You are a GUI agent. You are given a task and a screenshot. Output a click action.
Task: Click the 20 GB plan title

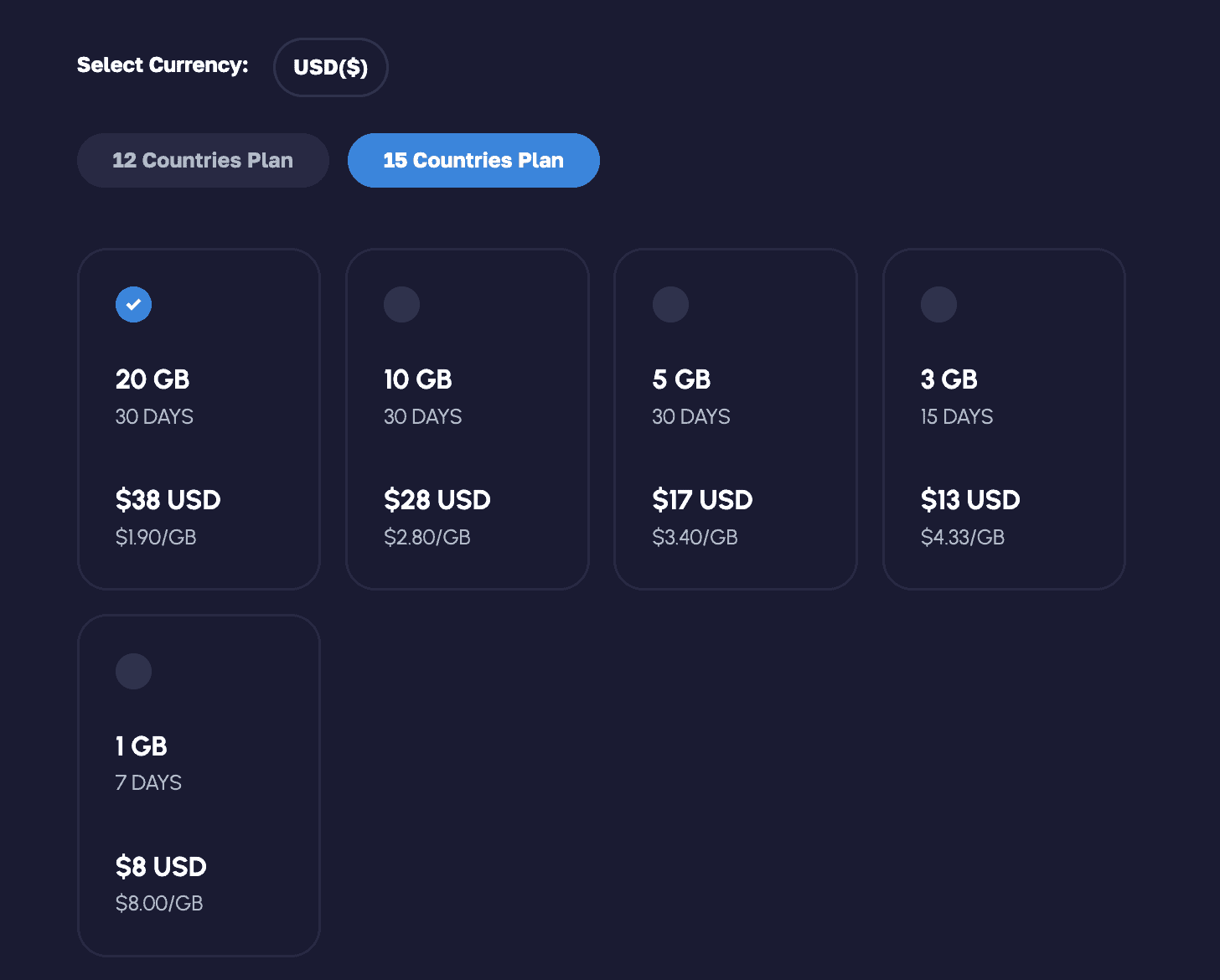pyautogui.click(x=152, y=379)
